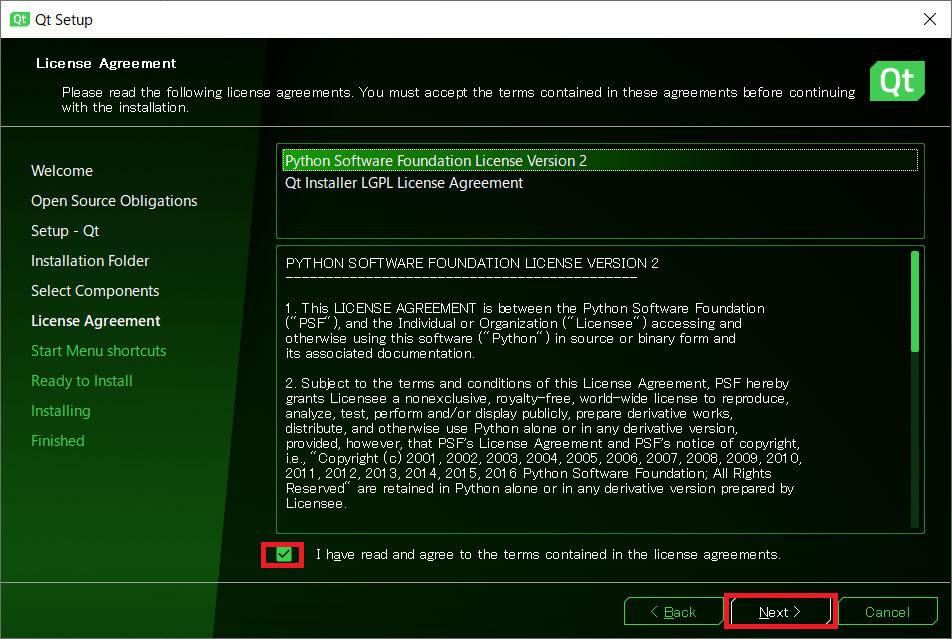The width and height of the screenshot is (952, 639).
Task: Select Python Software Foundation License Version 2
Action: [x=600, y=160]
